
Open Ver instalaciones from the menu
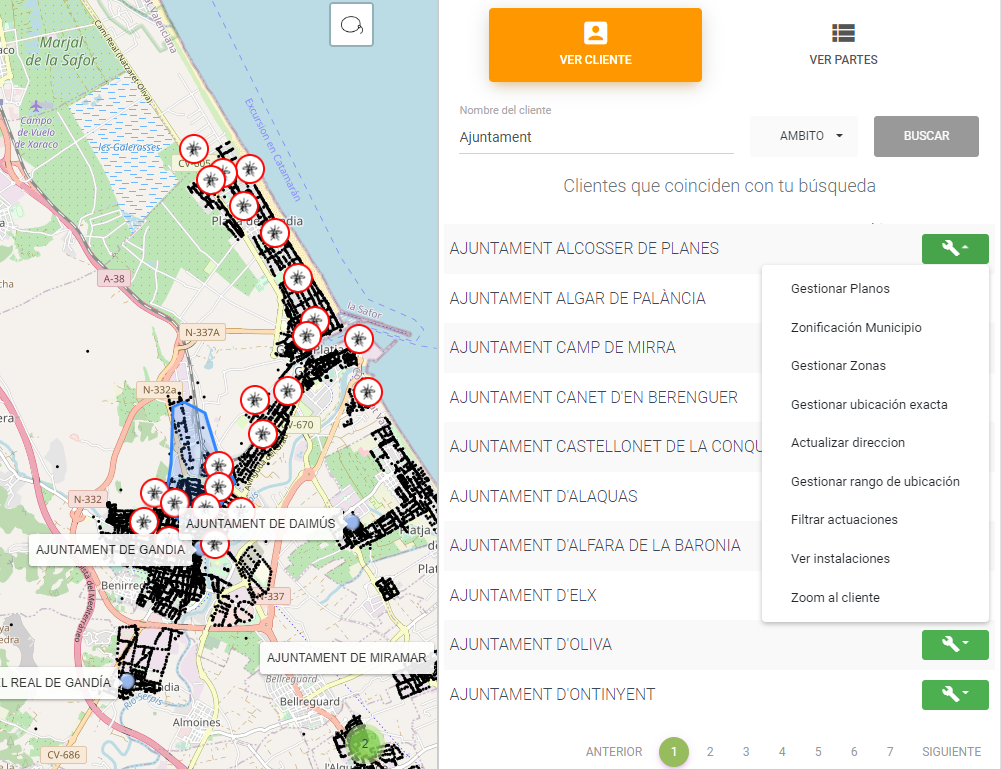[875, 559]
